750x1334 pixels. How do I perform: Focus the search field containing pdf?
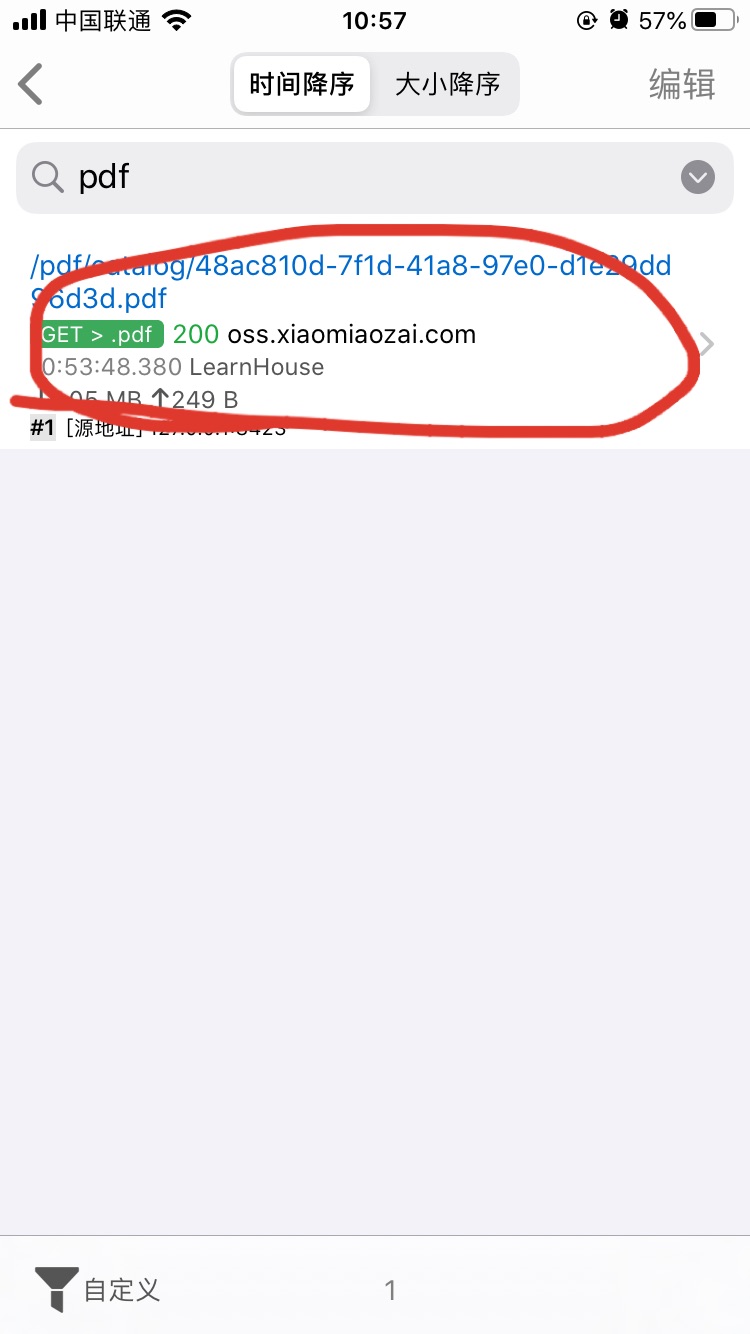pyautogui.click(x=375, y=178)
